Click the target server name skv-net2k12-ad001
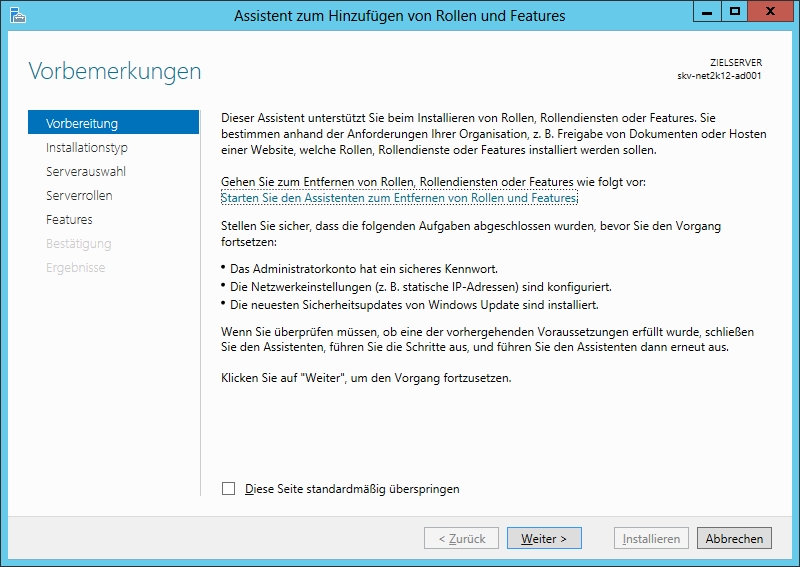 tap(719, 76)
